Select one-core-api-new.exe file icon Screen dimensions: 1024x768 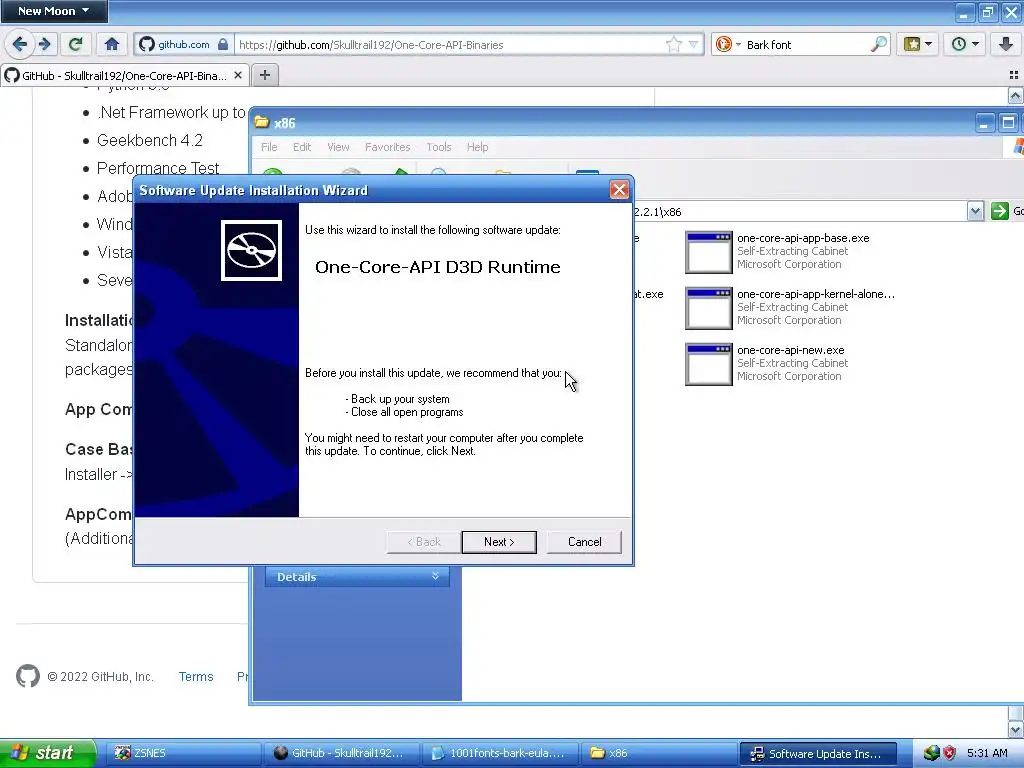[709, 364]
